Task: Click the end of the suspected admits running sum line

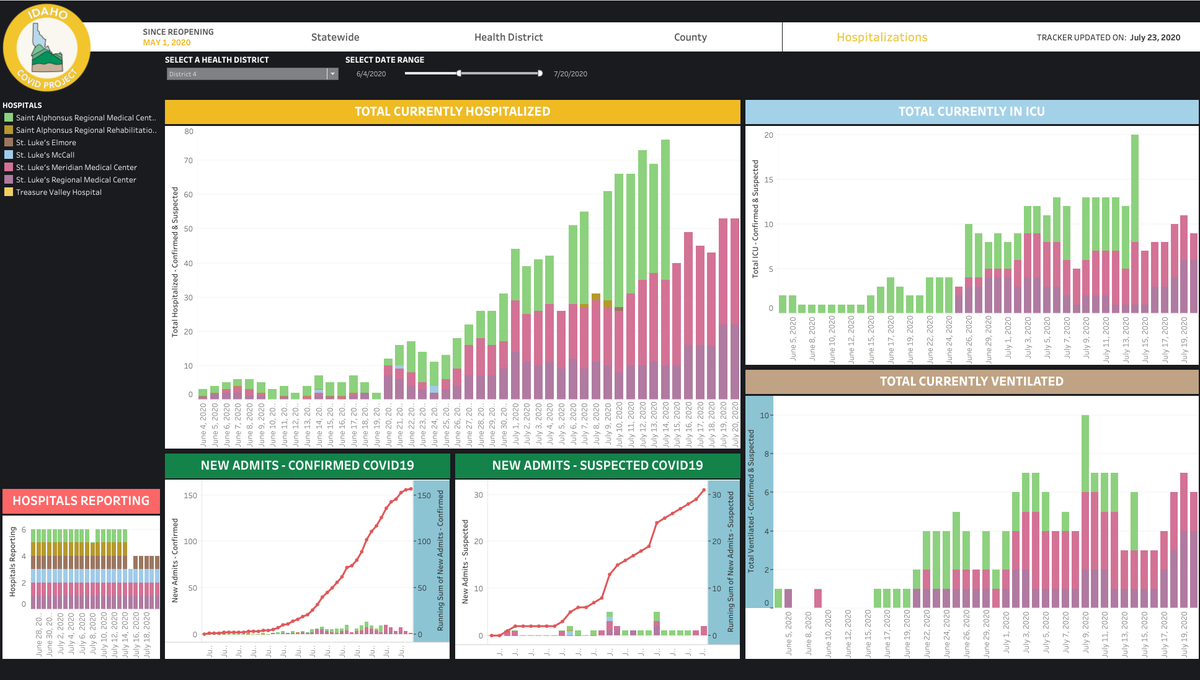Action: pos(702,490)
